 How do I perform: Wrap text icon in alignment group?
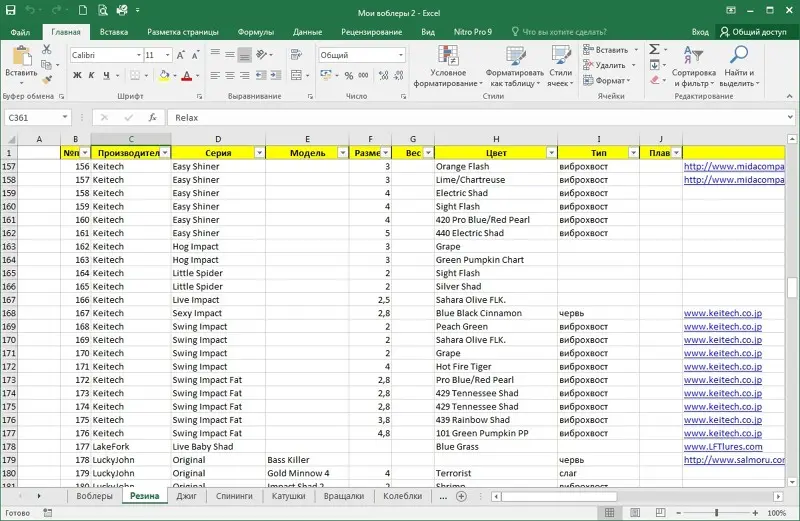coord(296,55)
